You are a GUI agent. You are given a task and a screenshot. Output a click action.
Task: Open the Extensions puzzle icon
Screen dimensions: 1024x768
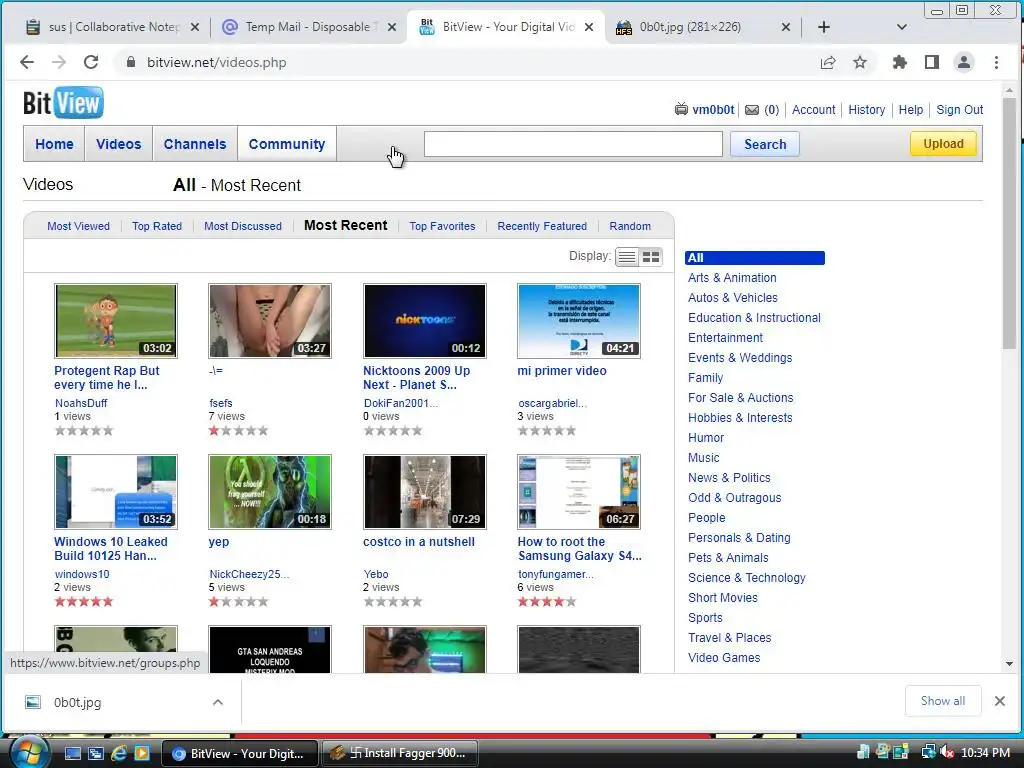pos(899,62)
